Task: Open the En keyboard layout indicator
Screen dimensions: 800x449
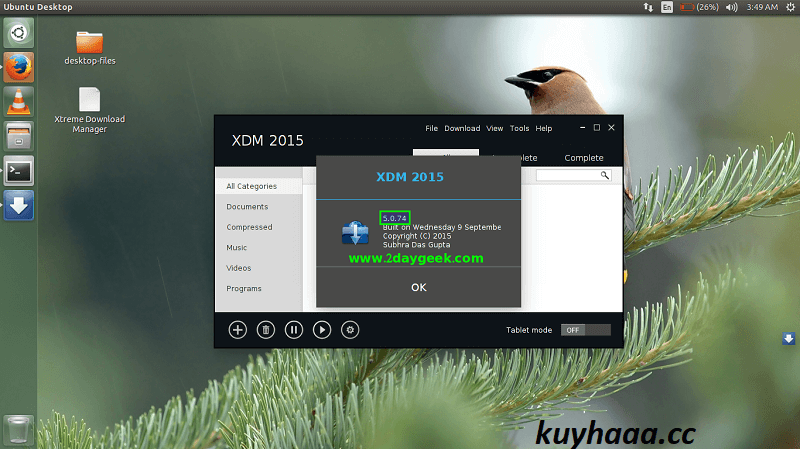Action: pos(667,7)
